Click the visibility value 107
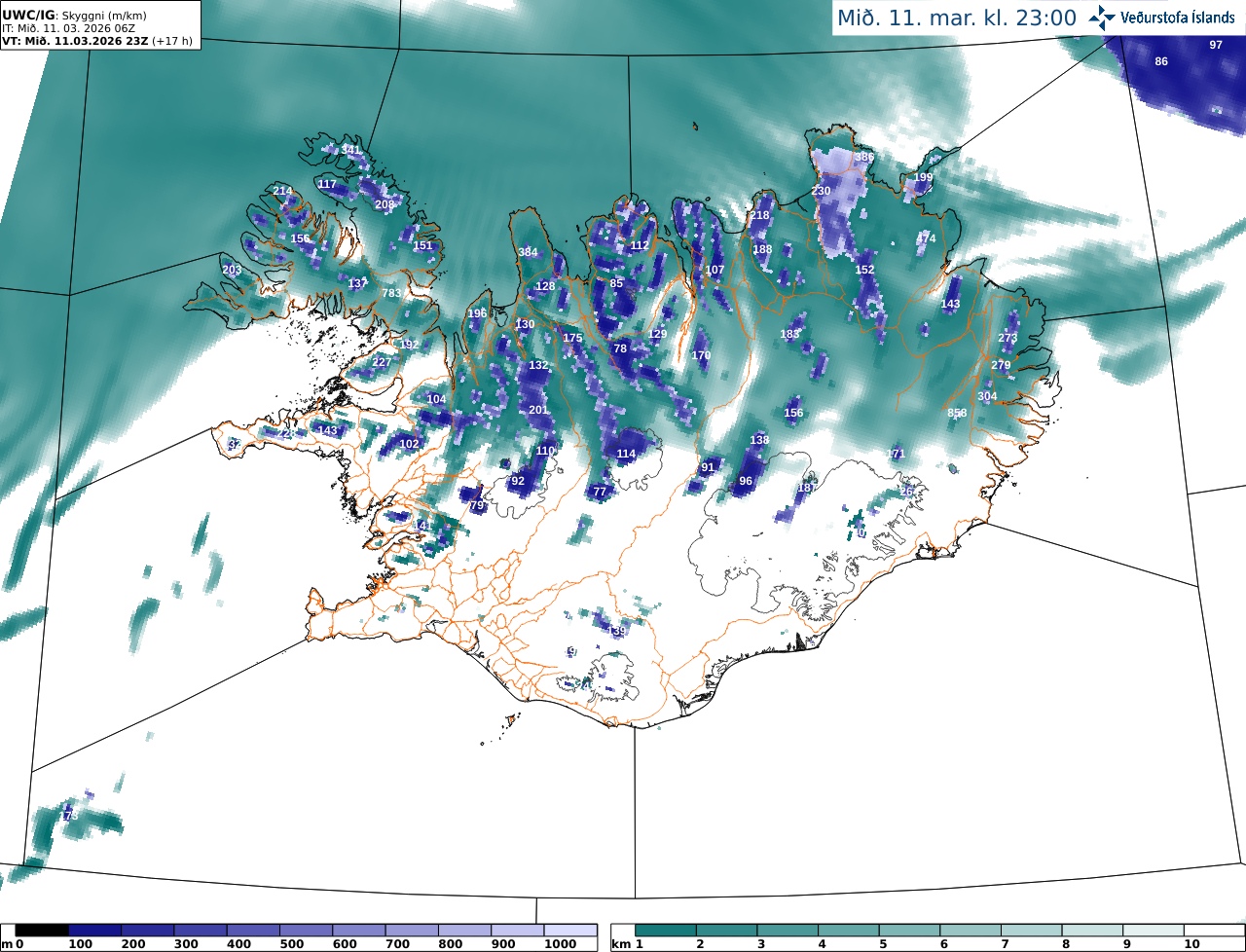Image resolution: width=1246 pixels, height=952 pixels. click(x=715, y=270)
